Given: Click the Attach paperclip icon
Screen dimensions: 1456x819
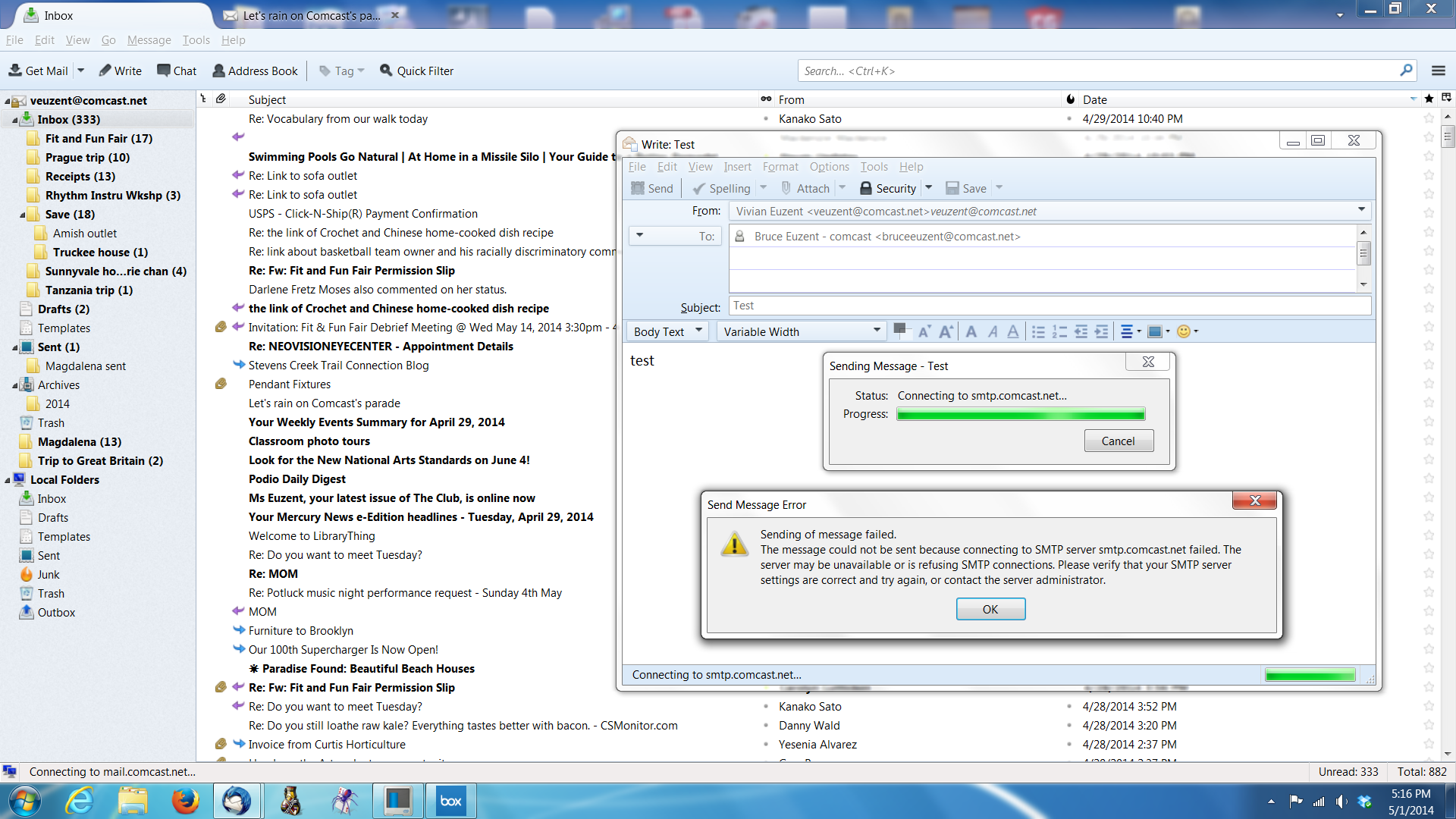Looking at the screenshot, I should point(786,188).
